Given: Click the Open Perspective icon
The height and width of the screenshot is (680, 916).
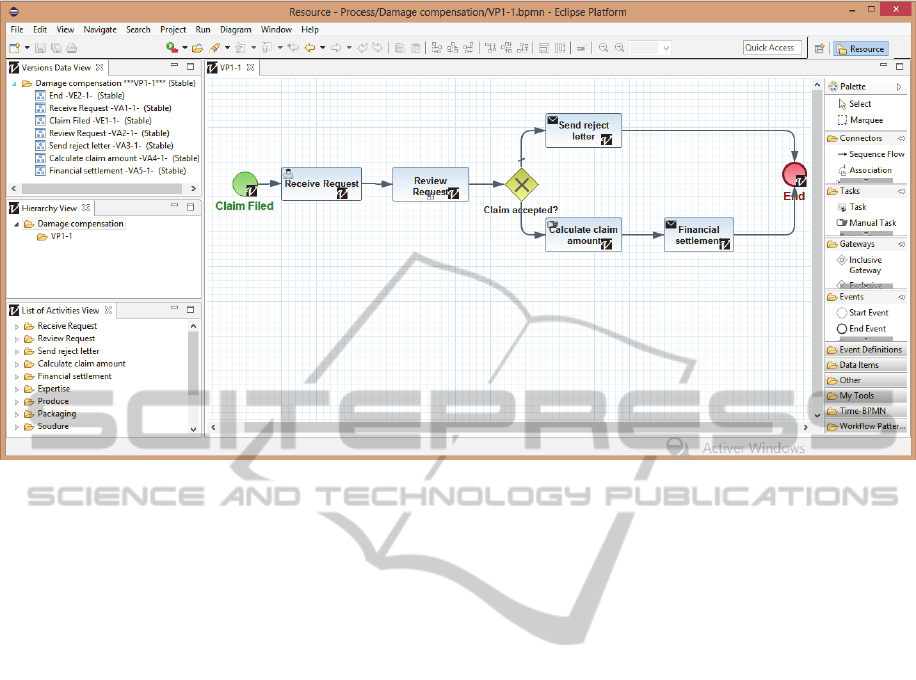Looking at the screenshot, I should click(x=819, y=48).
